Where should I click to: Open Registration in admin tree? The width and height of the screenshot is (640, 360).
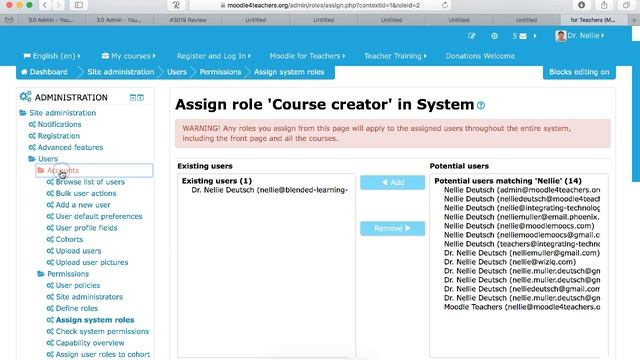tap(59, 136)
